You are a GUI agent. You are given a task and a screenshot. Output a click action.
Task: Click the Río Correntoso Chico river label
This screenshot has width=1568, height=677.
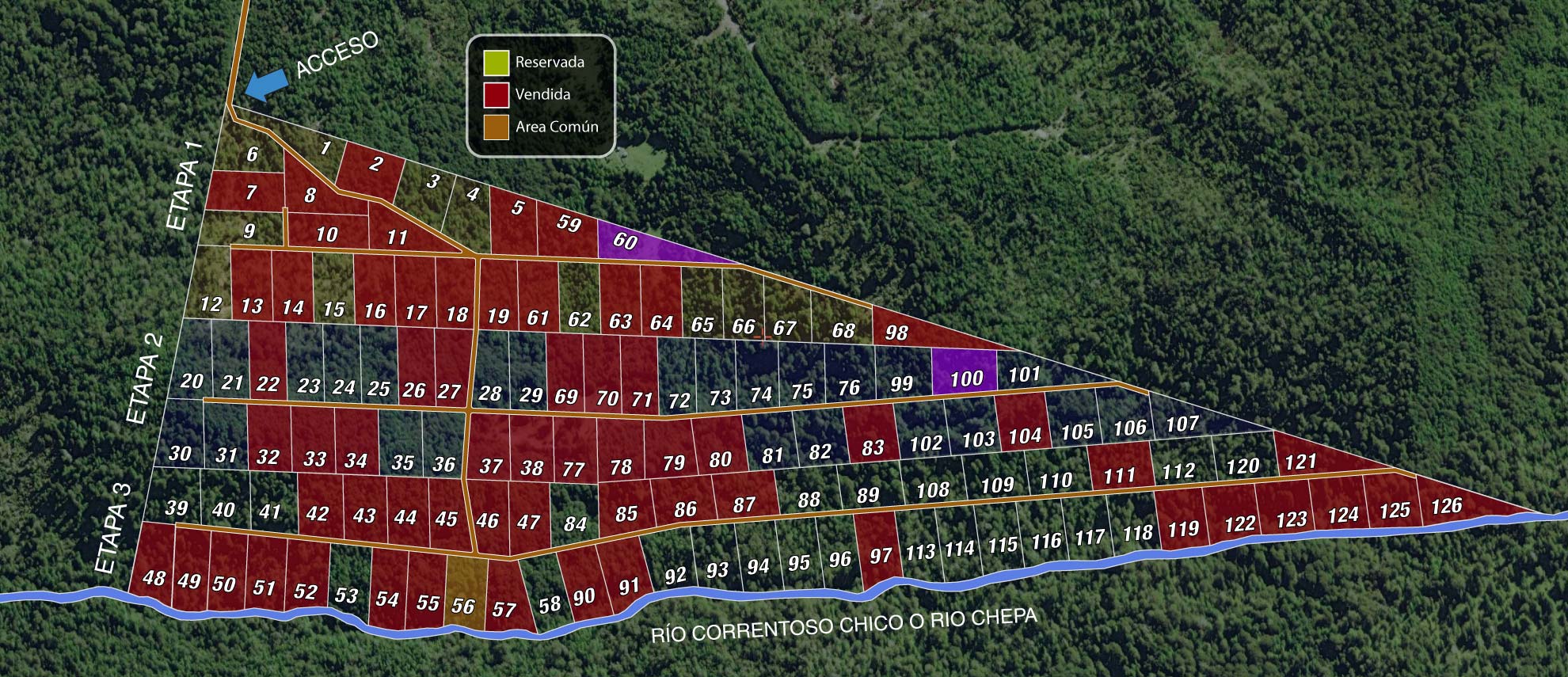pyautogui.click(x=843, y=625)
